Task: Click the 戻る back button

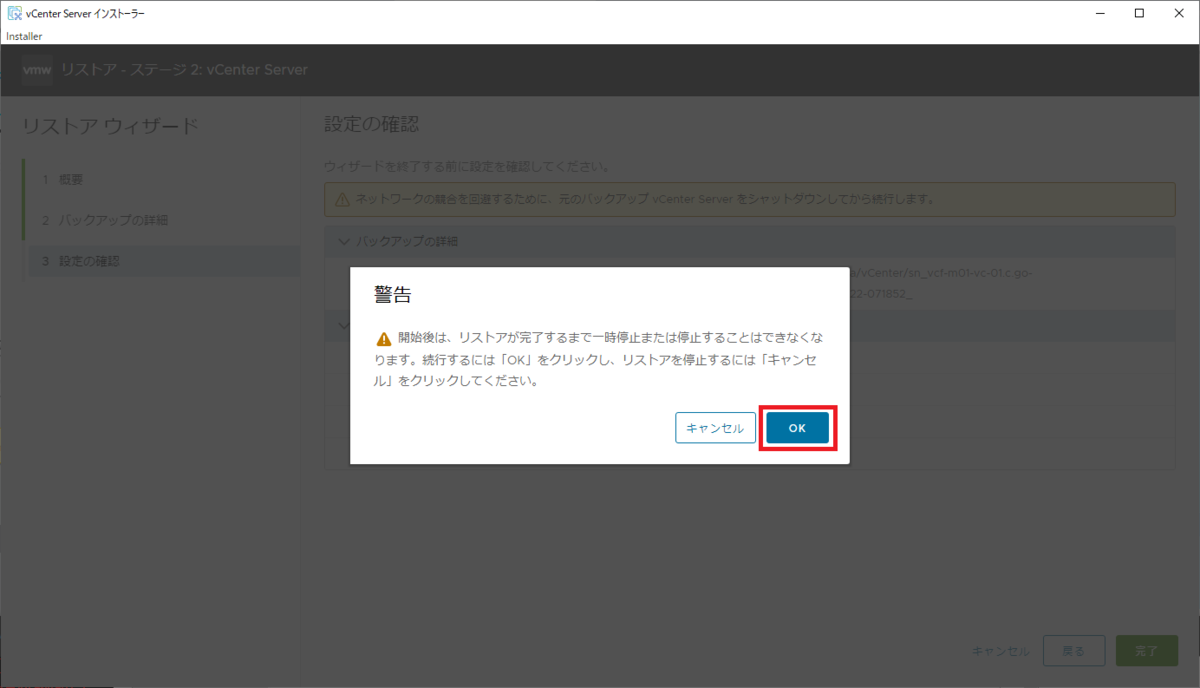Action: [1073, 650]
